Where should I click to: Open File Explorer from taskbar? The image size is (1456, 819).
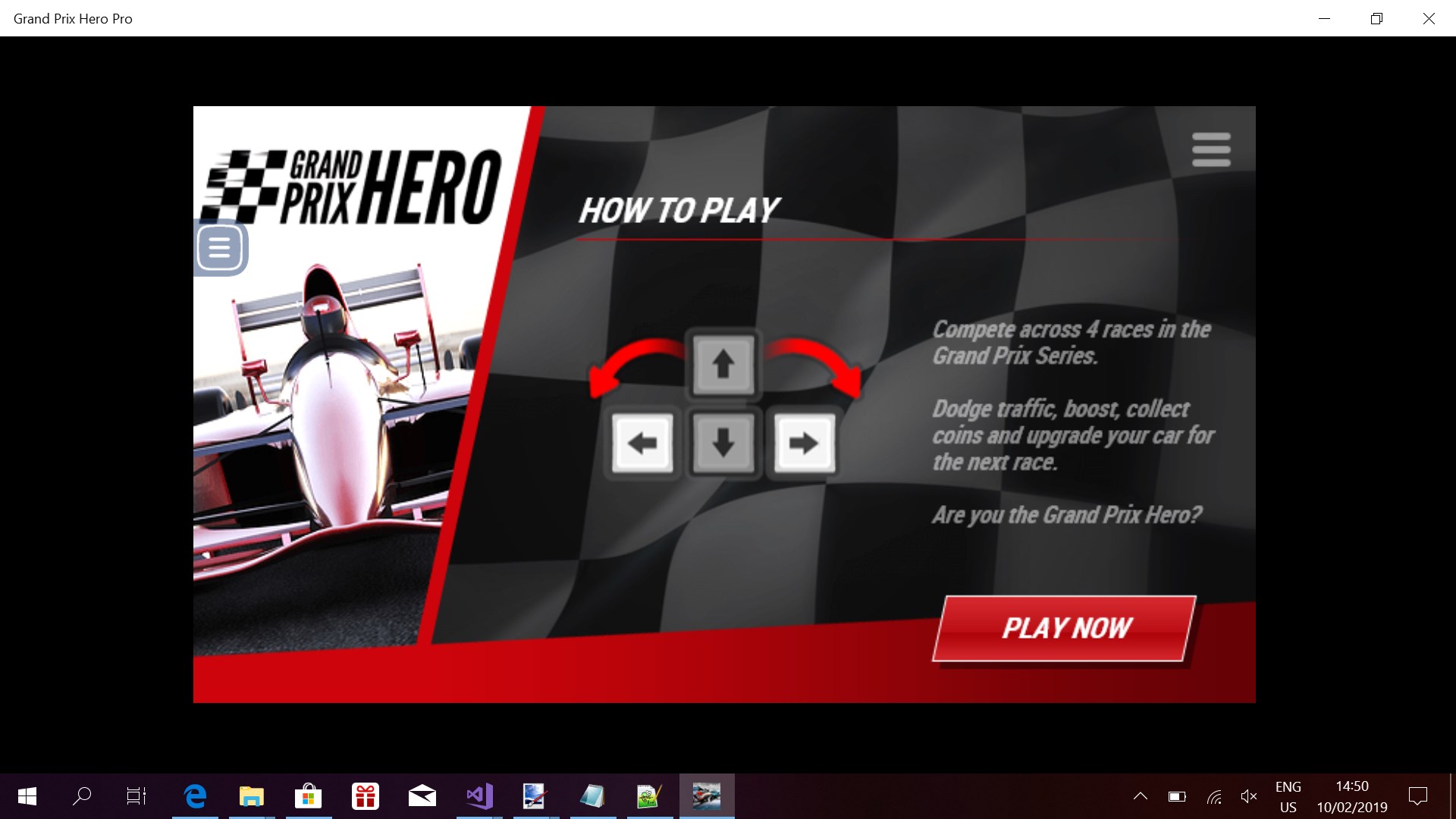[251, 796]
